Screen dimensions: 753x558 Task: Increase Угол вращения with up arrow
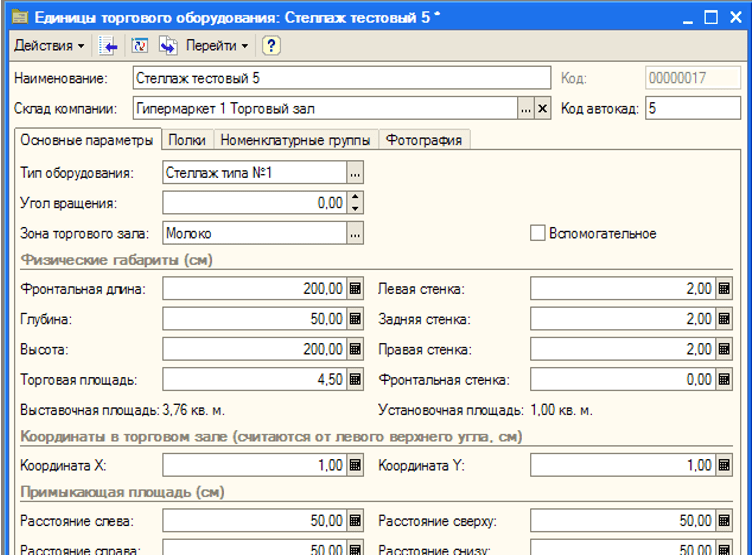pyautogui.click(x=355, y=197)
